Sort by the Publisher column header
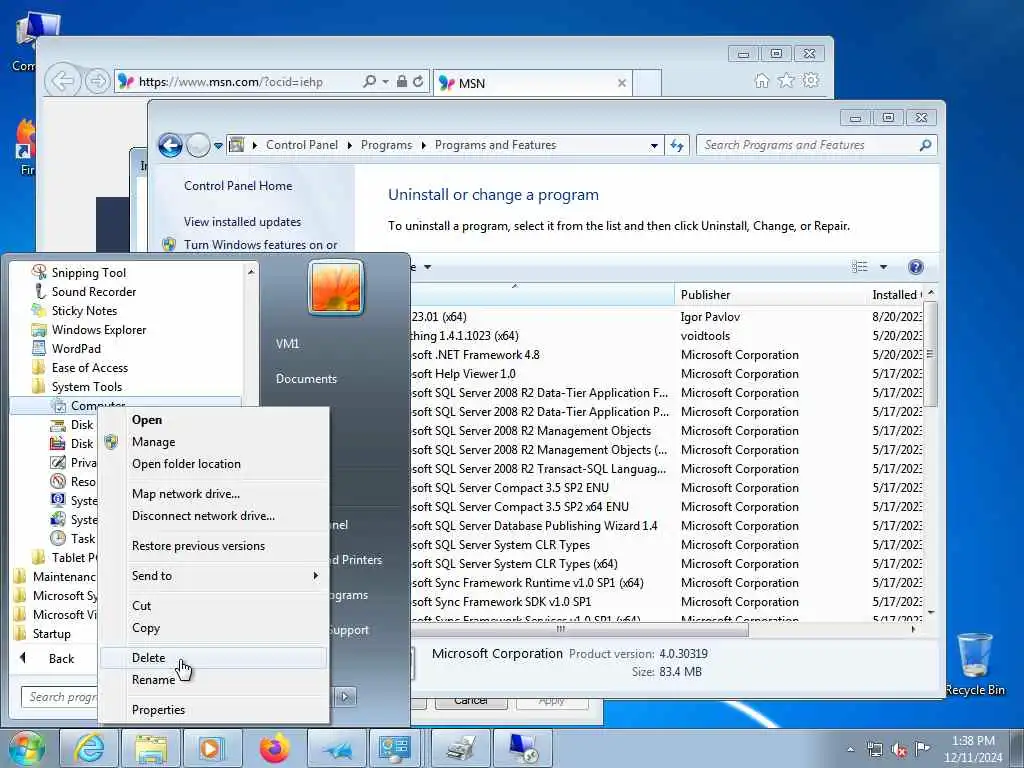 point(770,295)
